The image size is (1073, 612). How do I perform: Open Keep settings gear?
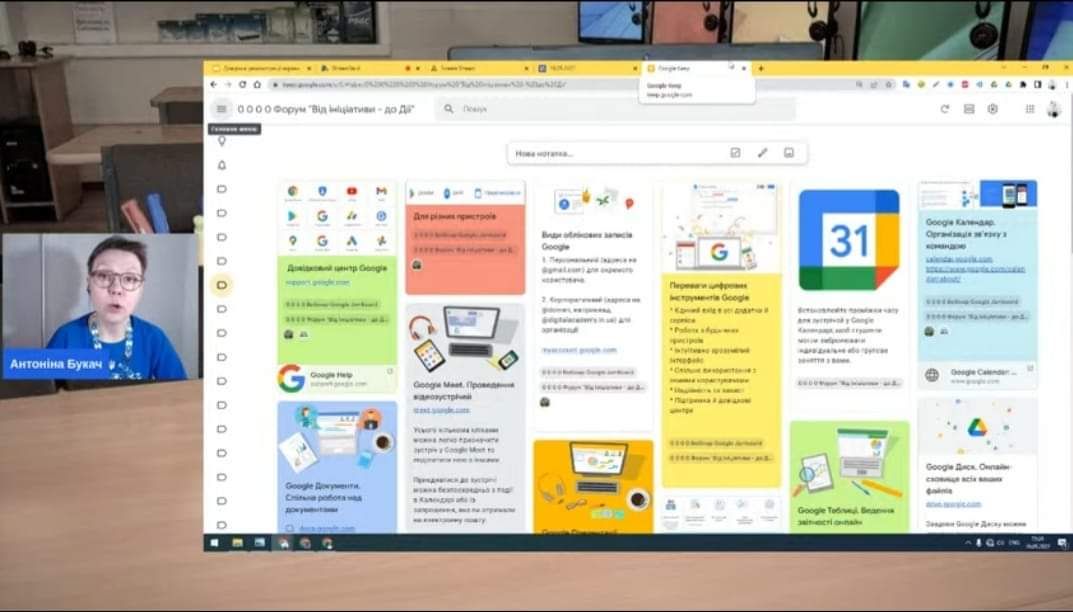(992, 109)
